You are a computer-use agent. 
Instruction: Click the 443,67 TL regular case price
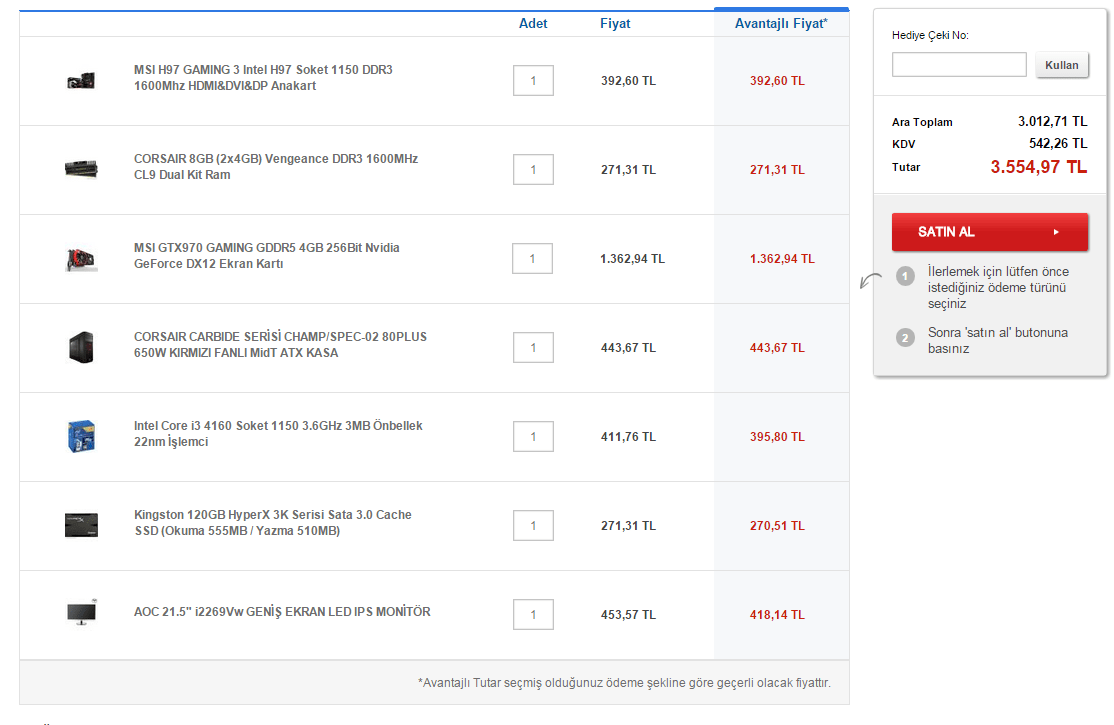[x=628, y=348]
